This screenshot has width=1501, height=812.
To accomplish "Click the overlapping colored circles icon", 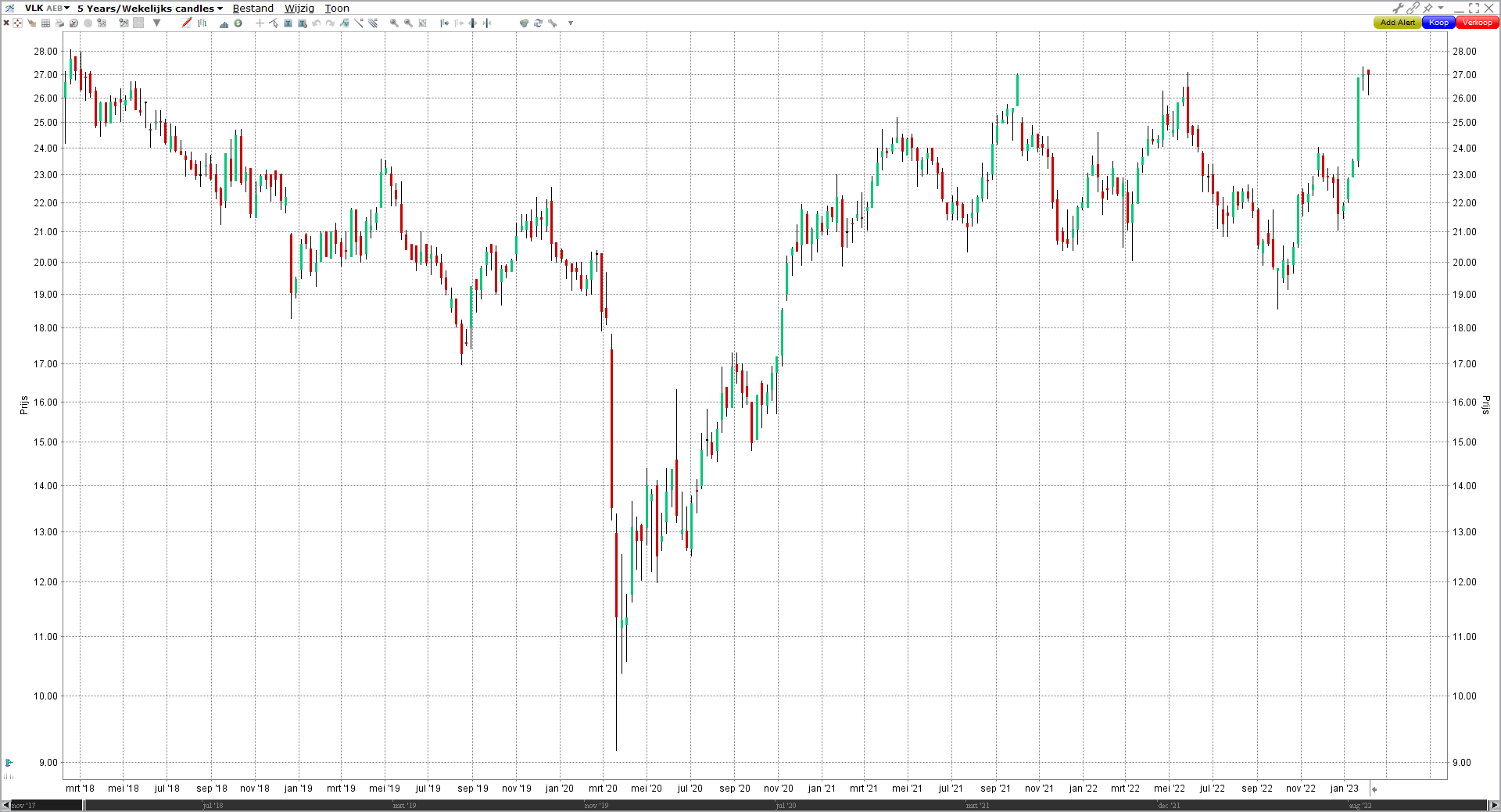I will pos(524,23).
